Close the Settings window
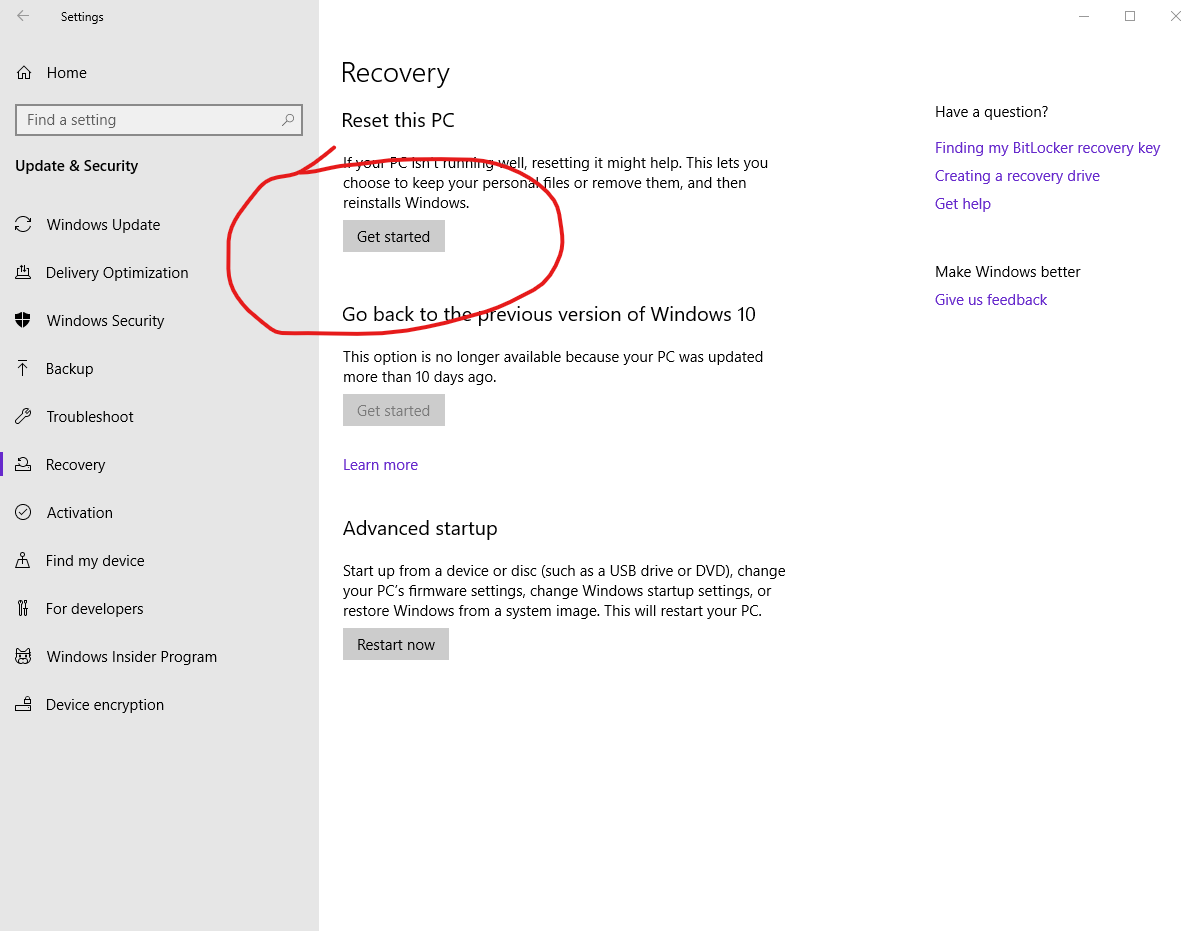Image resolution: width=1198 pixels, height=931 pixels. (x=1176, y=16)
